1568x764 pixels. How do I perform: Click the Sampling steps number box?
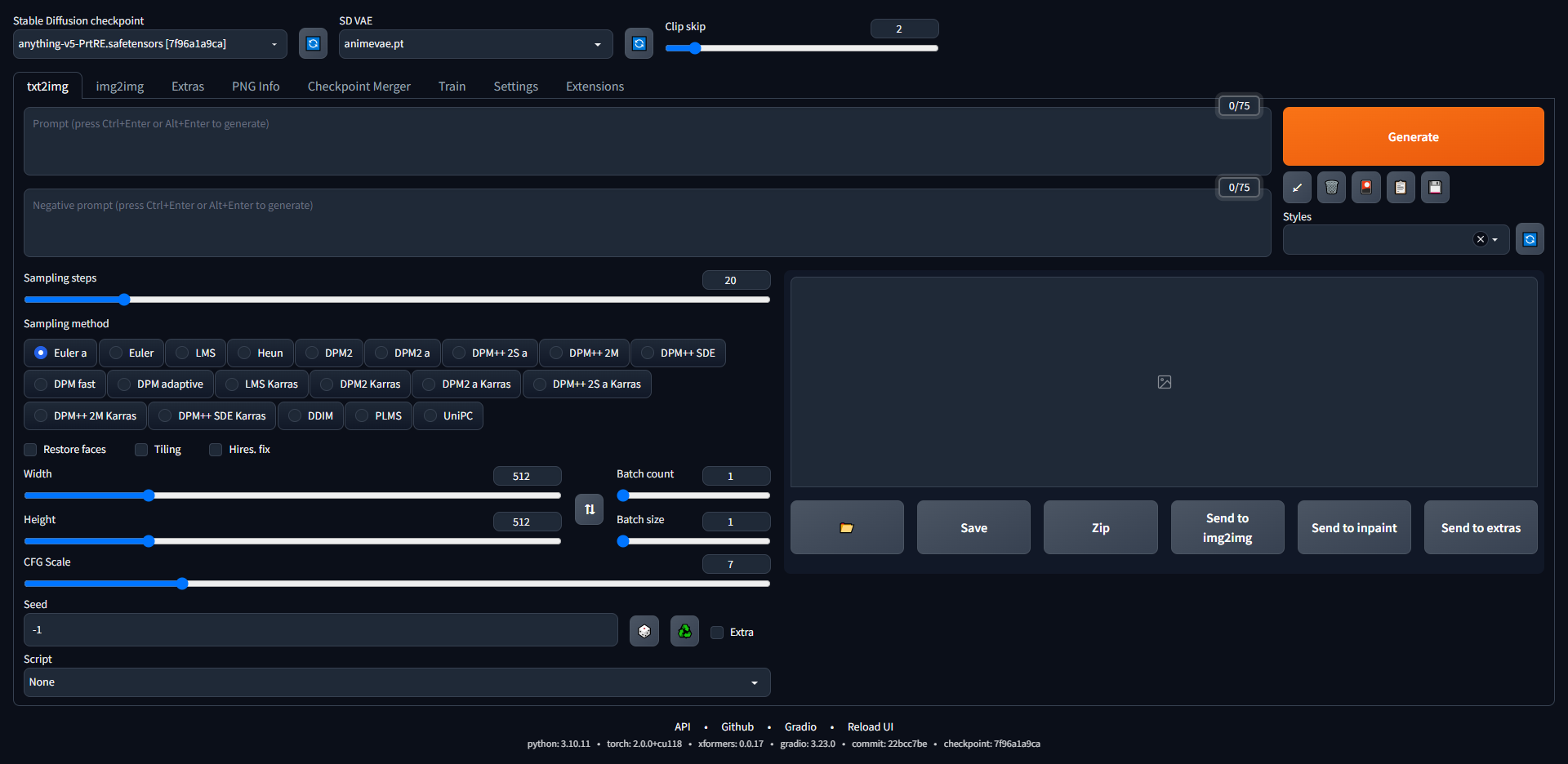736,280
